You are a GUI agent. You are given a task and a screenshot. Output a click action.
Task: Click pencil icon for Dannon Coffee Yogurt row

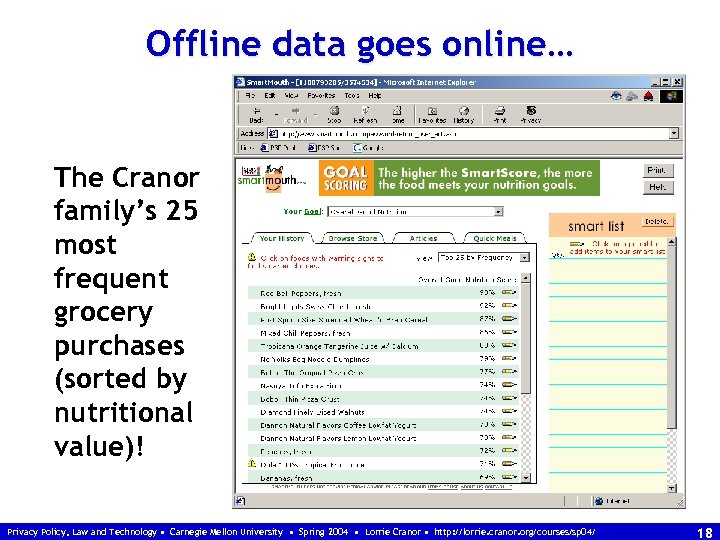click(x=509, y=425)
